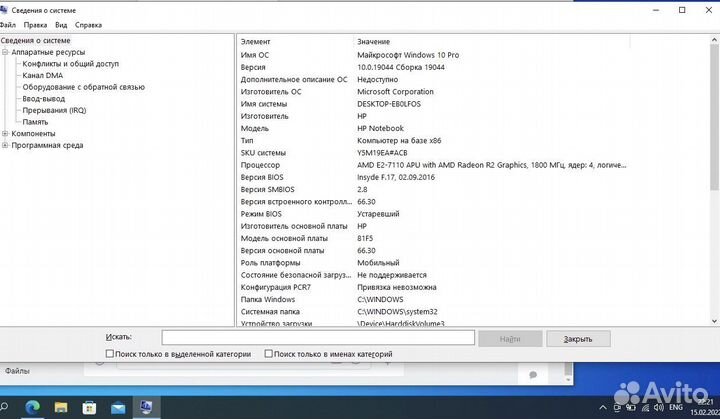
Task: Select 'Конфликты и общий доступ' tree item
Action: click(x=70, y=63)
